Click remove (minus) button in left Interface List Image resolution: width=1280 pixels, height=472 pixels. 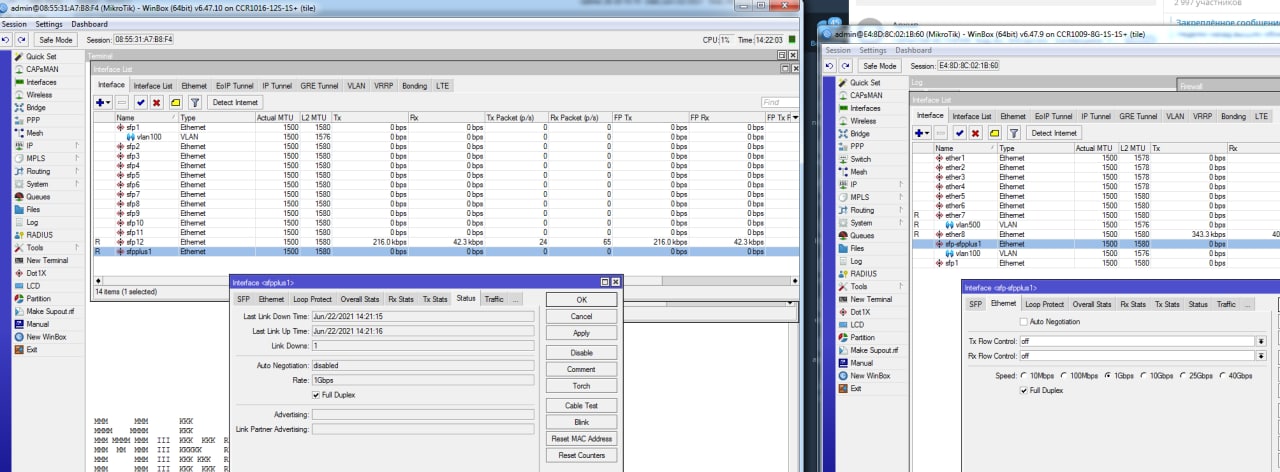122,102
